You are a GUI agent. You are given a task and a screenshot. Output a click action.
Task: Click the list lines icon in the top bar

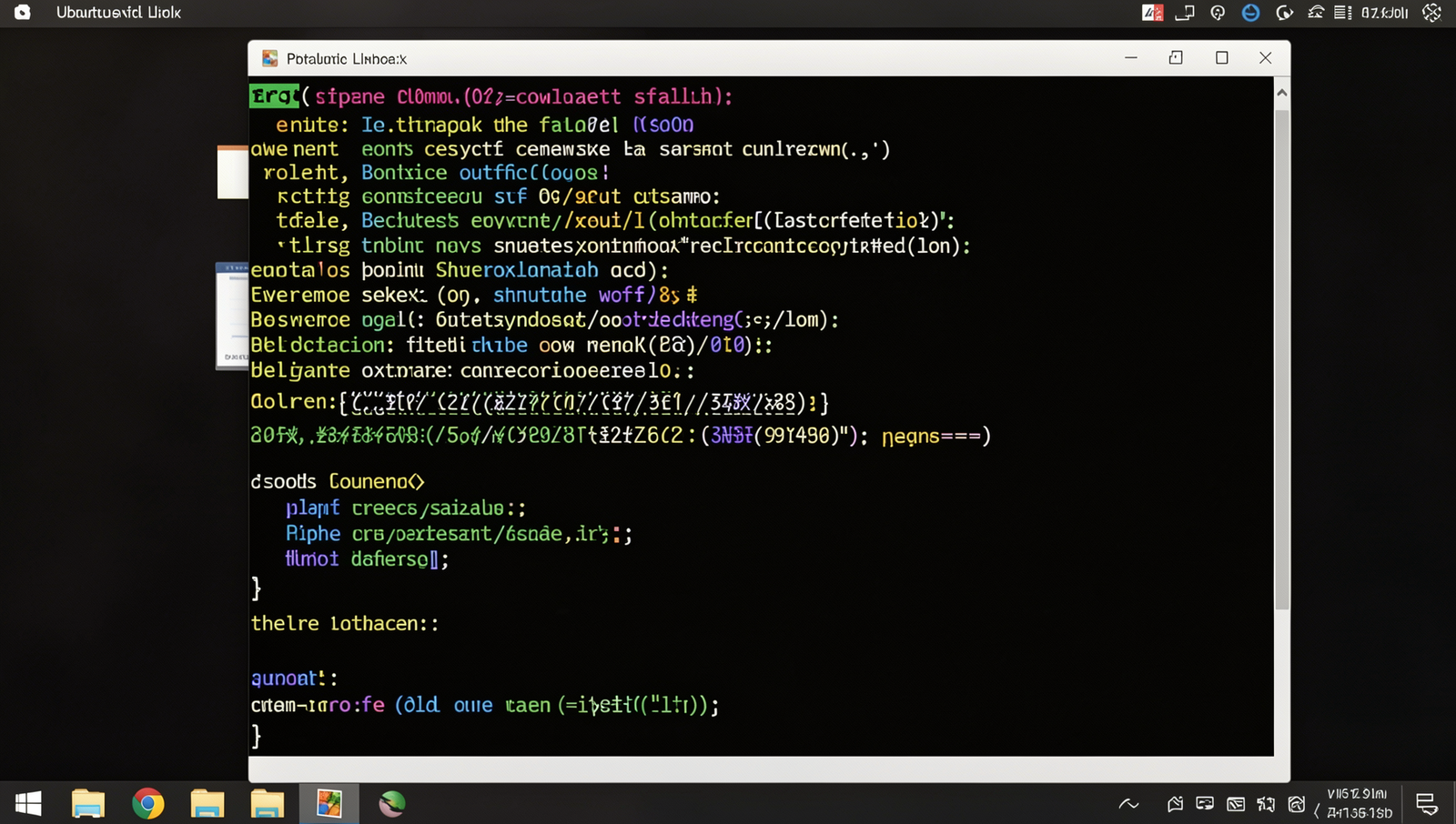[1343, 13]
